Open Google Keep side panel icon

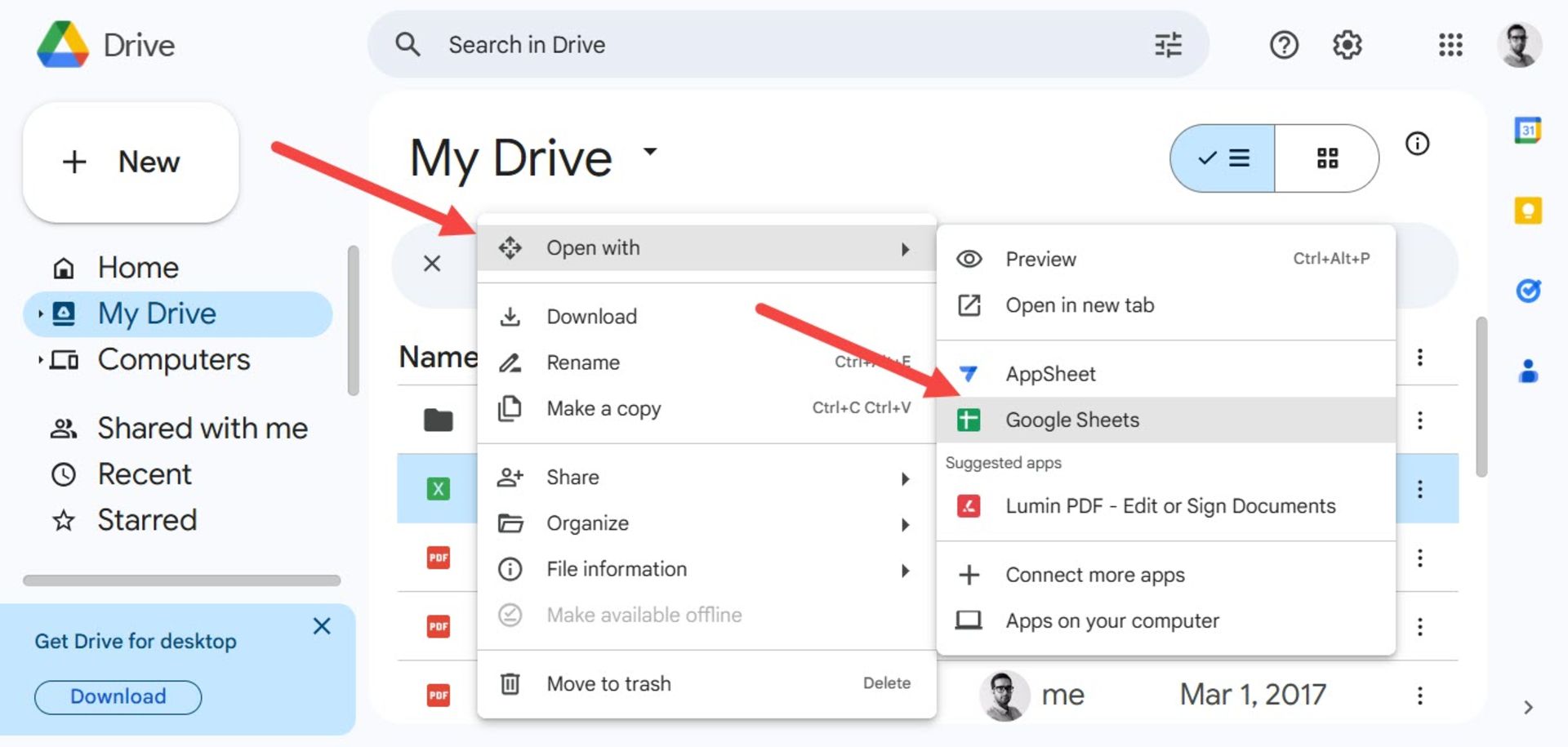[1527, 211]
